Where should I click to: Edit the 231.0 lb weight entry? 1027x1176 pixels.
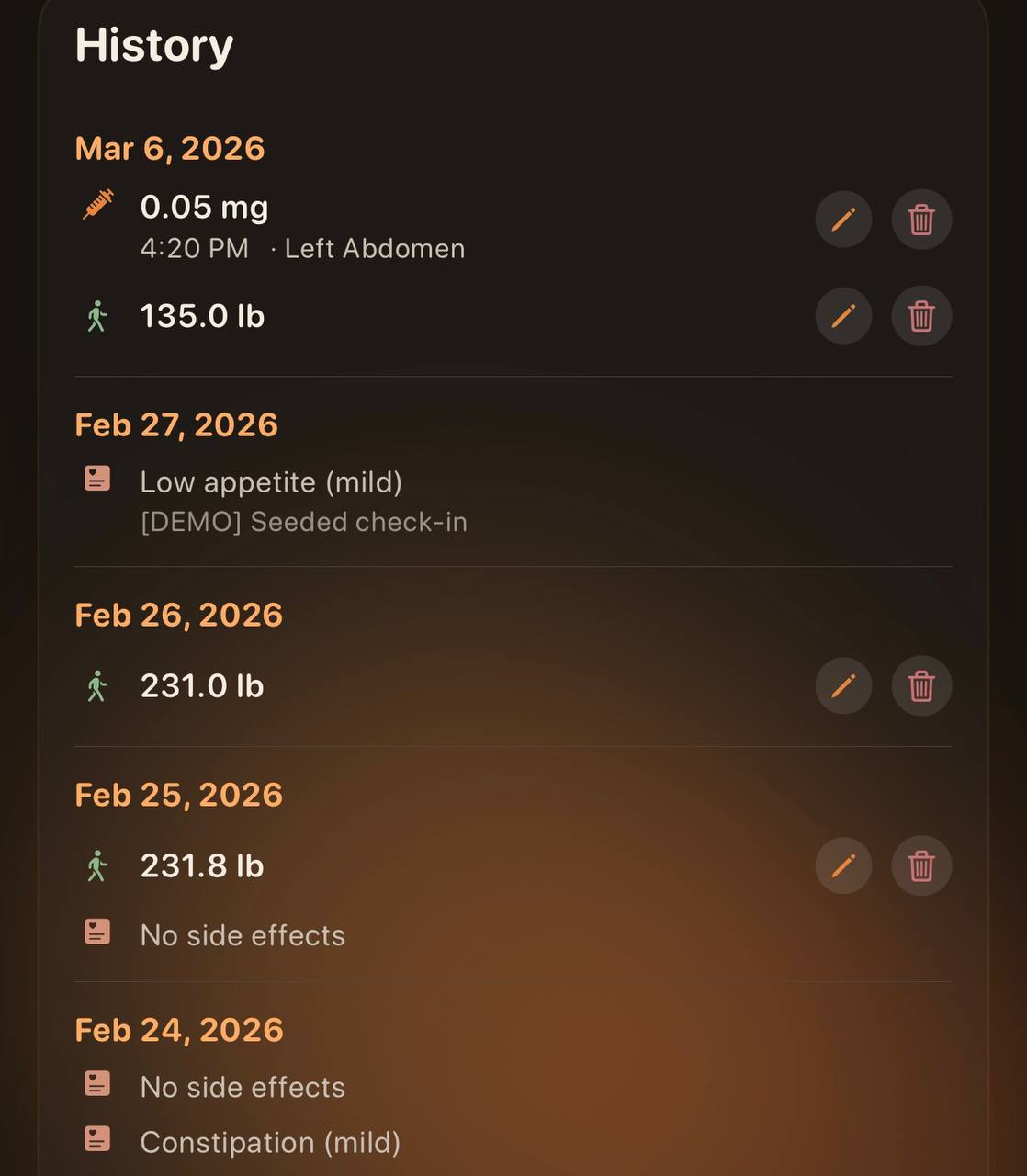843,685
